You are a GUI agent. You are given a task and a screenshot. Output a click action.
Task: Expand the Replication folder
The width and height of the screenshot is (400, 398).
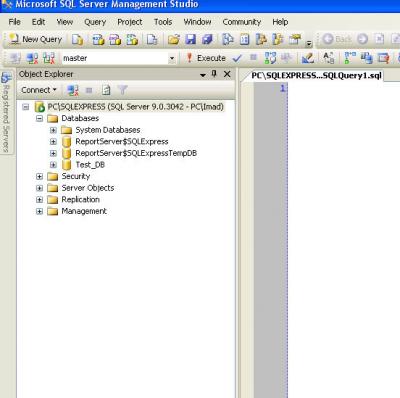tap(39, 200)
